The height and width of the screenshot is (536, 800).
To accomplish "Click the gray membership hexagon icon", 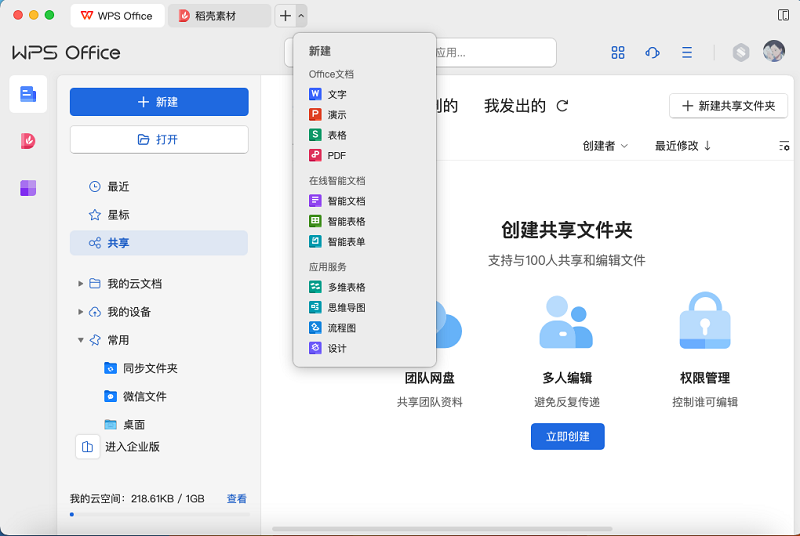I will (x=741, y=52).
